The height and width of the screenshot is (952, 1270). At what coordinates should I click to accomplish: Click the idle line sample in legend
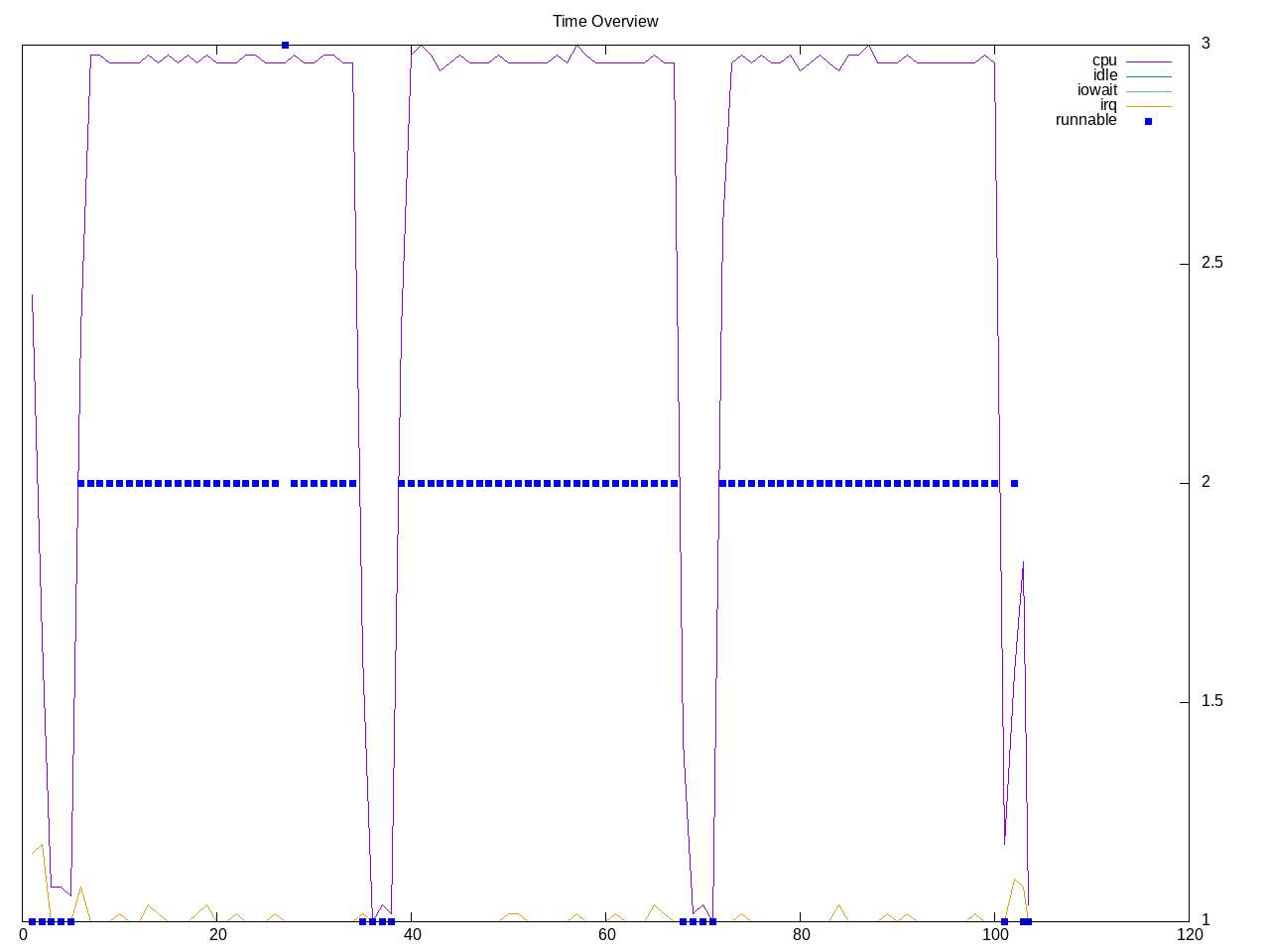click(1148, 76)
